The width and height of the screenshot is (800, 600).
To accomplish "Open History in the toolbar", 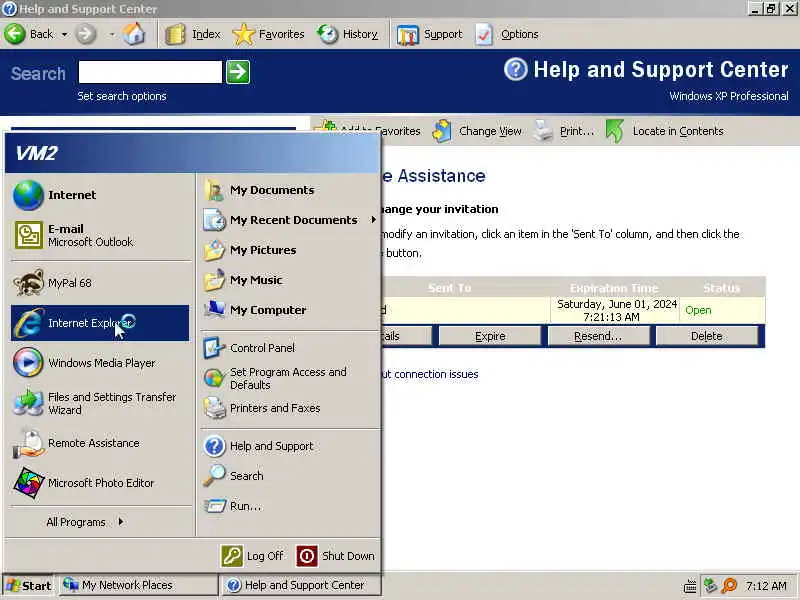I will 347,34.
